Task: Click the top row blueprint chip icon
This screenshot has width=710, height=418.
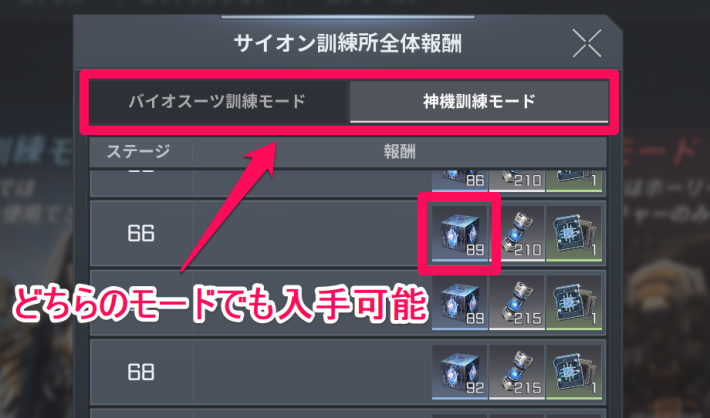Action: click(x=574, y=180)
